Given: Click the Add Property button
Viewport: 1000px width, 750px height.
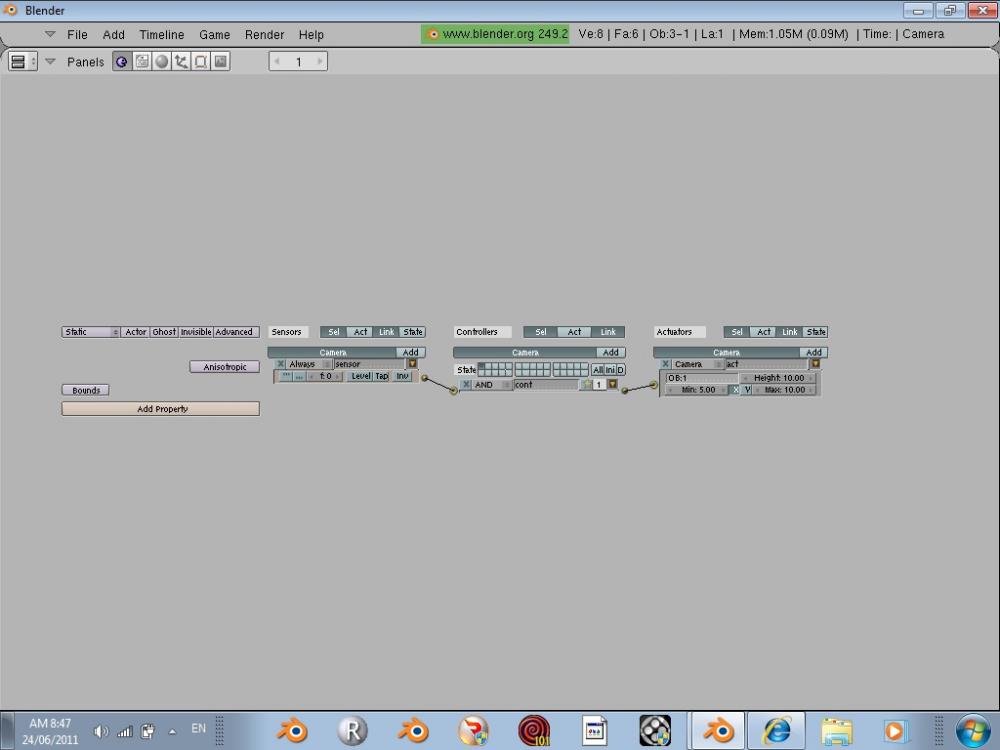Looking at the screenshot, I should coord(161,409).
